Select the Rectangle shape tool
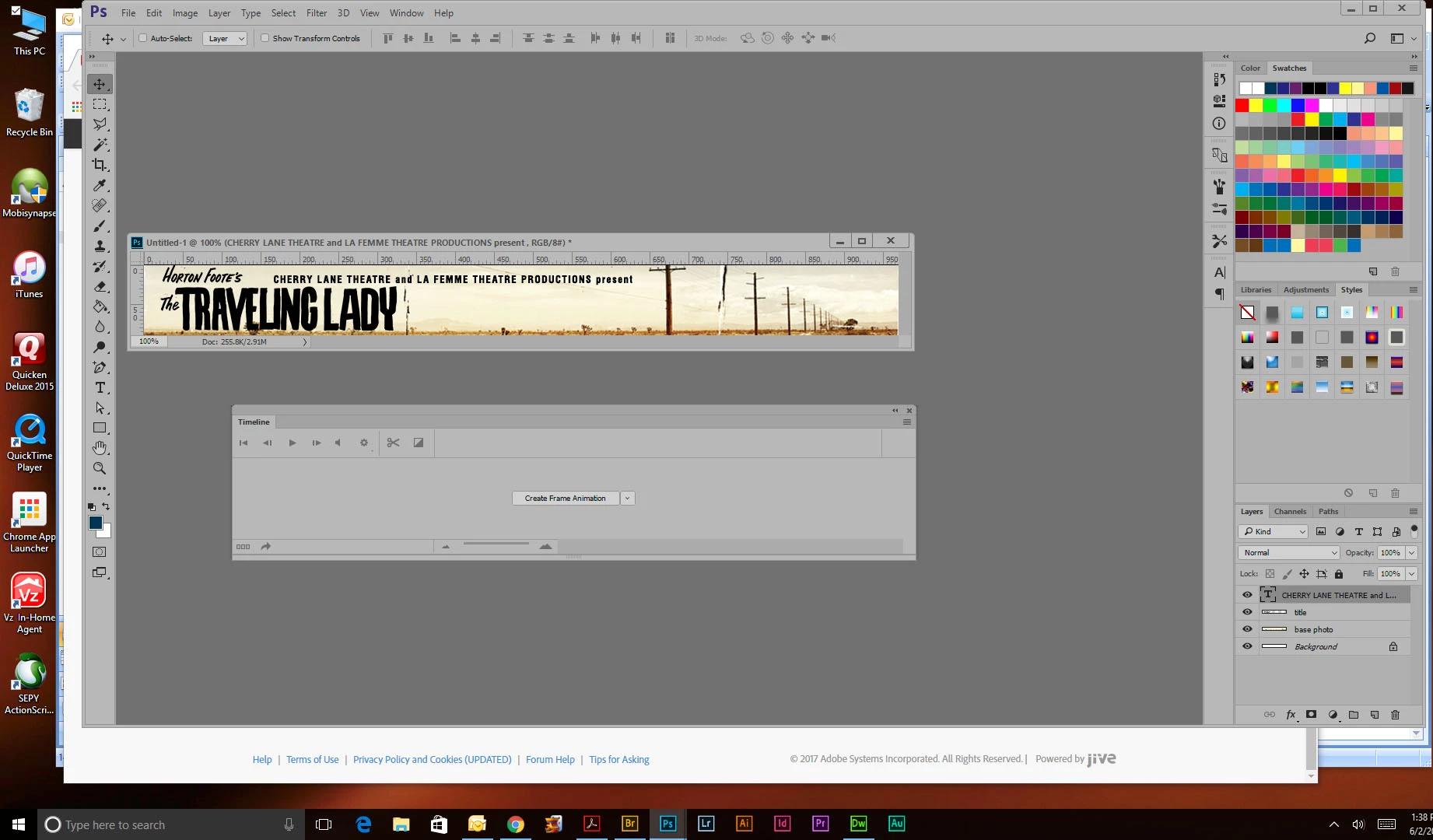The height and width of the screenshot is (840, 1433). pos(100,428)
